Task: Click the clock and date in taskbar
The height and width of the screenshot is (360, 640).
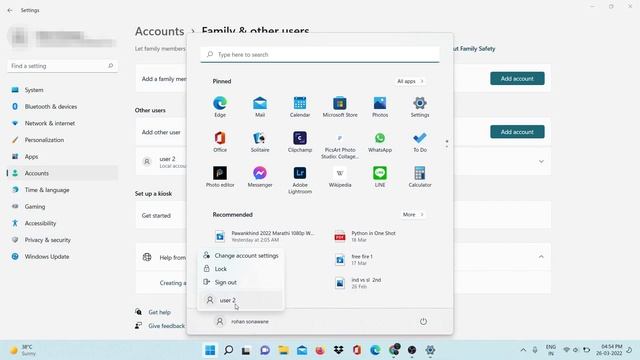Action: click(x=609, y=350)
